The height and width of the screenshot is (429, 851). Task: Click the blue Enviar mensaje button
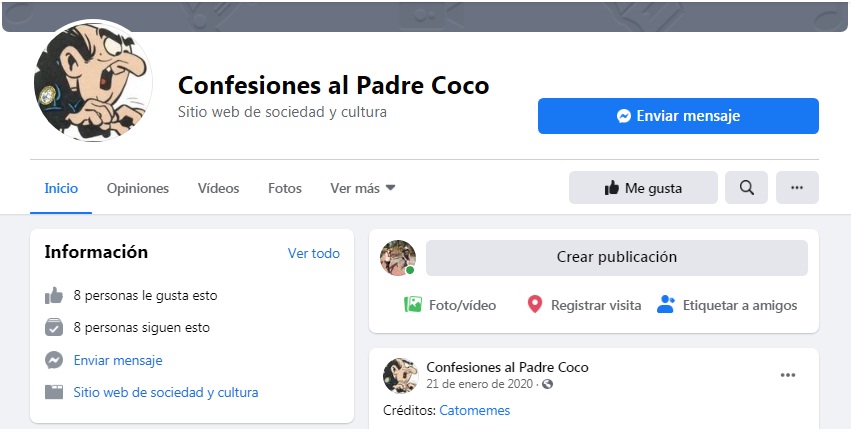[678, 116]
